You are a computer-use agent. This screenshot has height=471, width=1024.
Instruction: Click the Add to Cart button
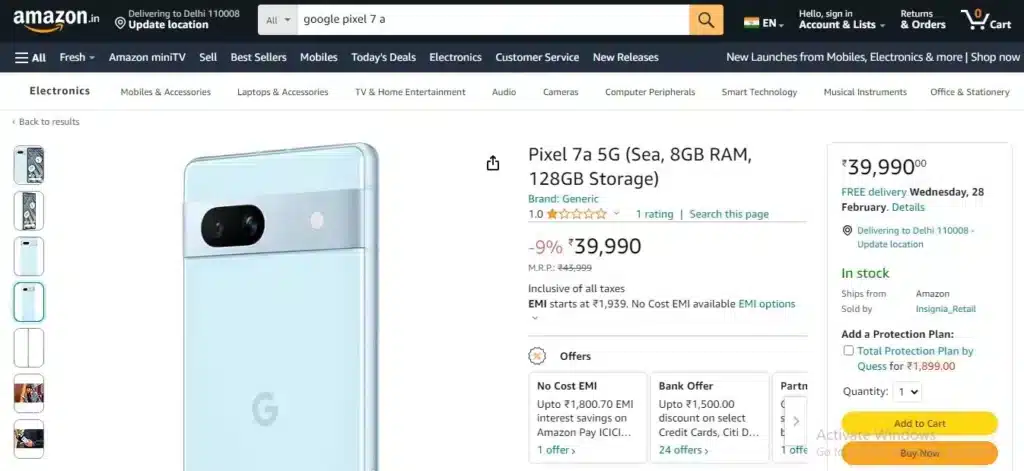(920, 423)
